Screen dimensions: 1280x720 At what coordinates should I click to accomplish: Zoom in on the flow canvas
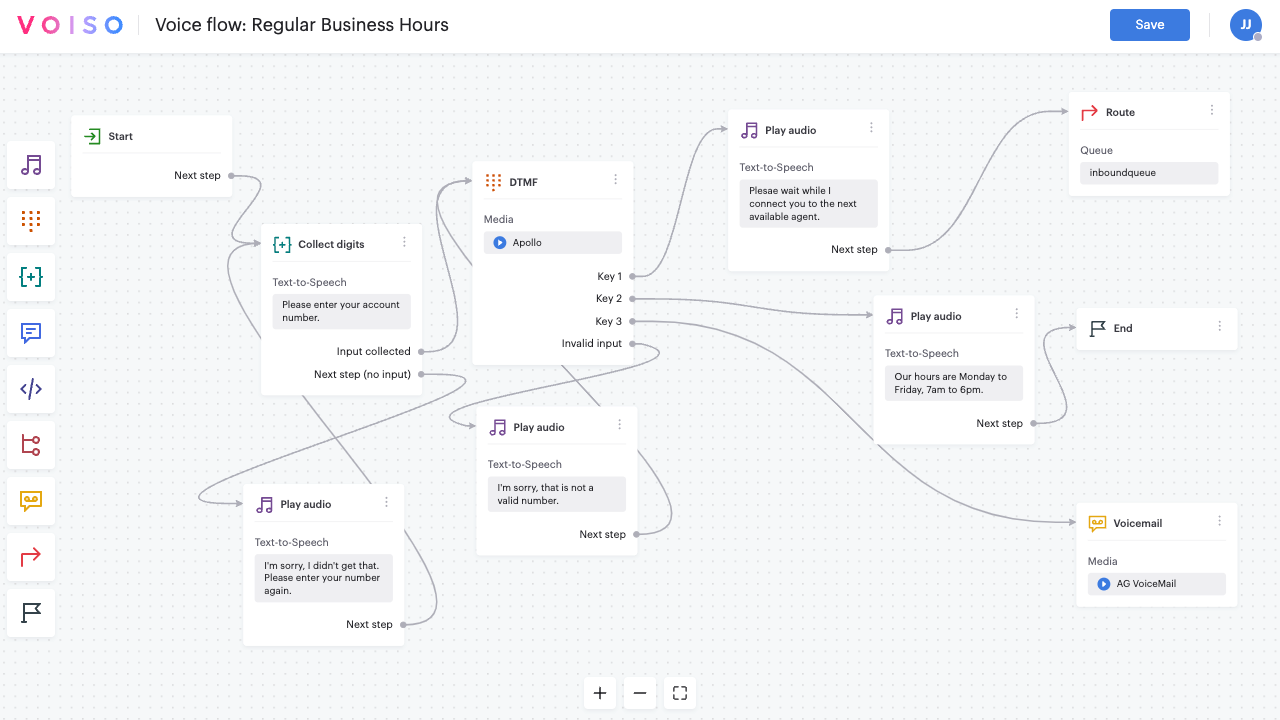(599, 692)
